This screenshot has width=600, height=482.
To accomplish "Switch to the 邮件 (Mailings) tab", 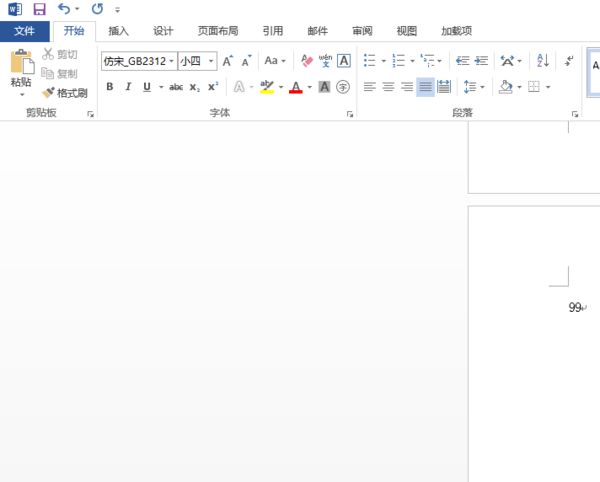I will point(318,31).
